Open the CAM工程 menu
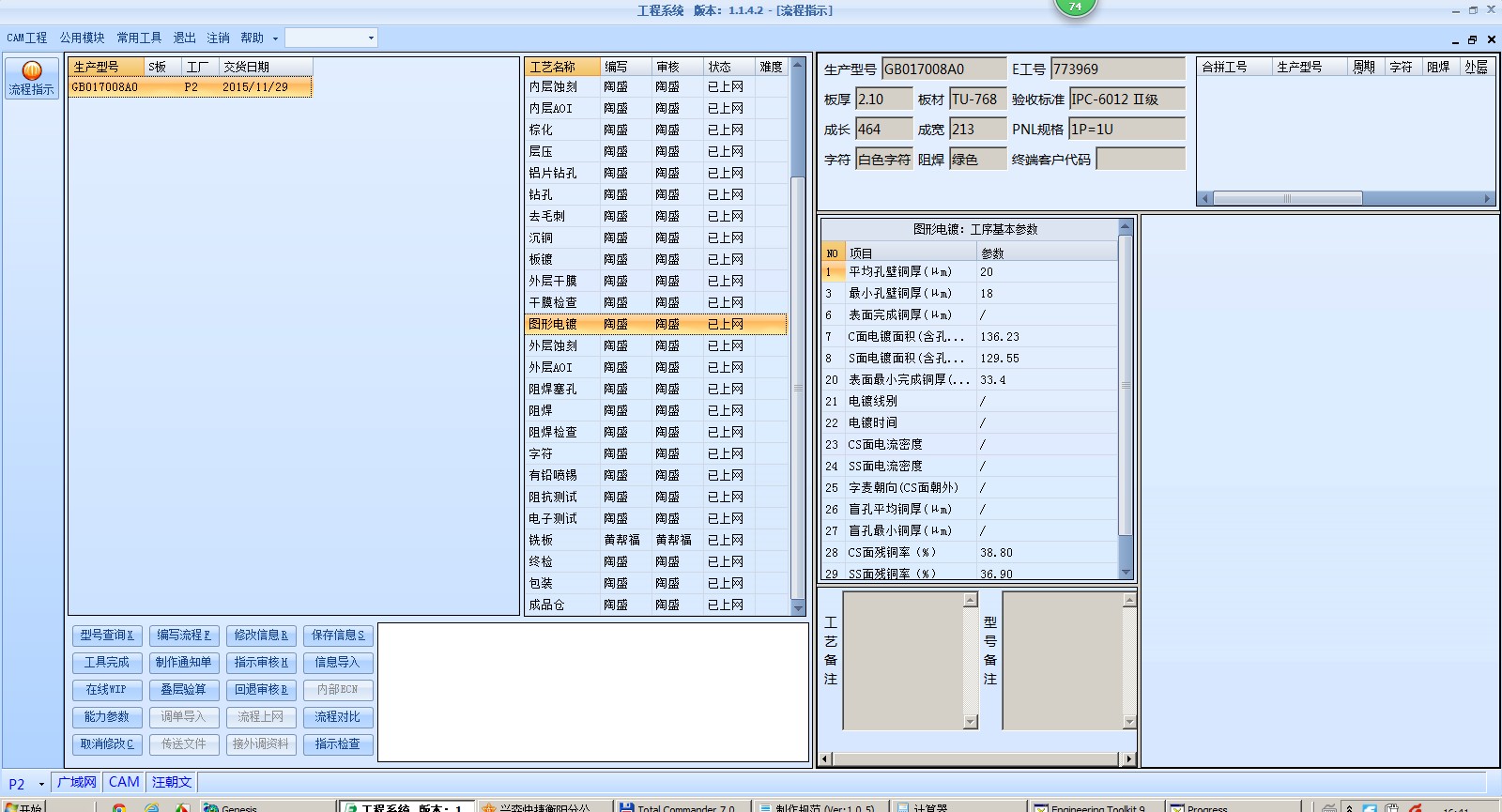Image resolution: width=1502 pixels, height=812 pixels. click(x=27, y=38)
